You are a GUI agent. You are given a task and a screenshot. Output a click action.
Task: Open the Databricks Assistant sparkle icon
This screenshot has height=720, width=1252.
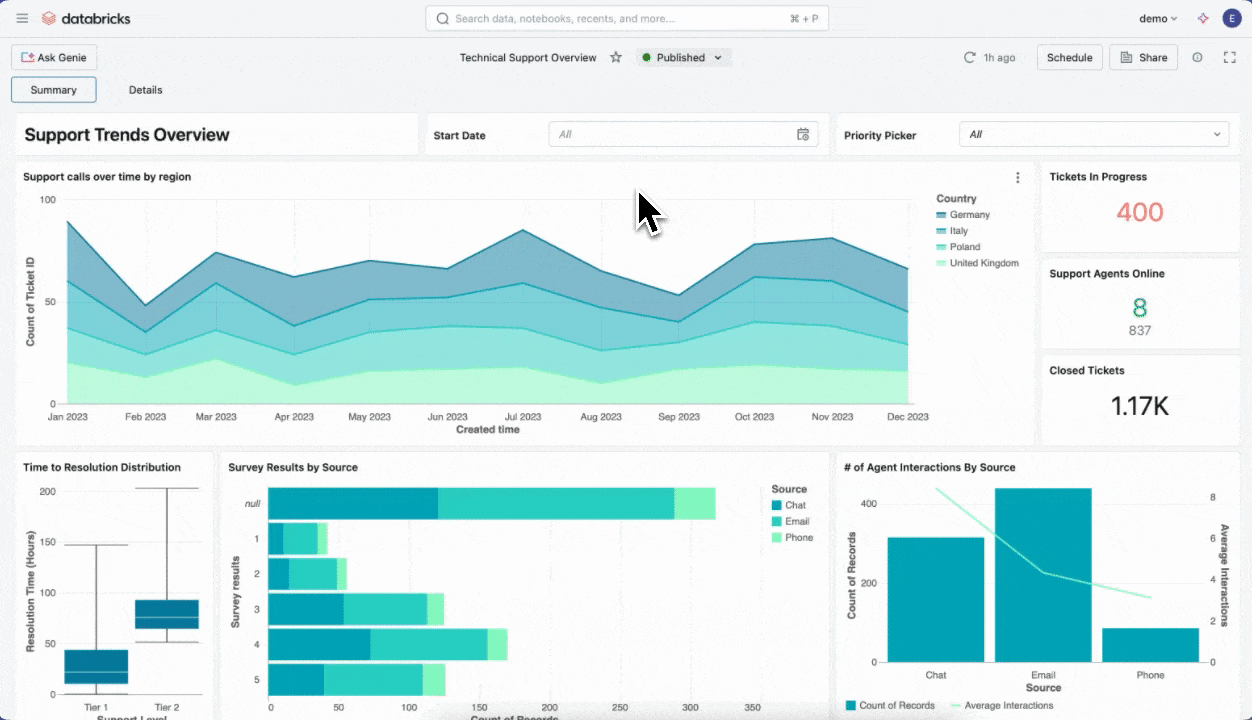(1203, 18)
